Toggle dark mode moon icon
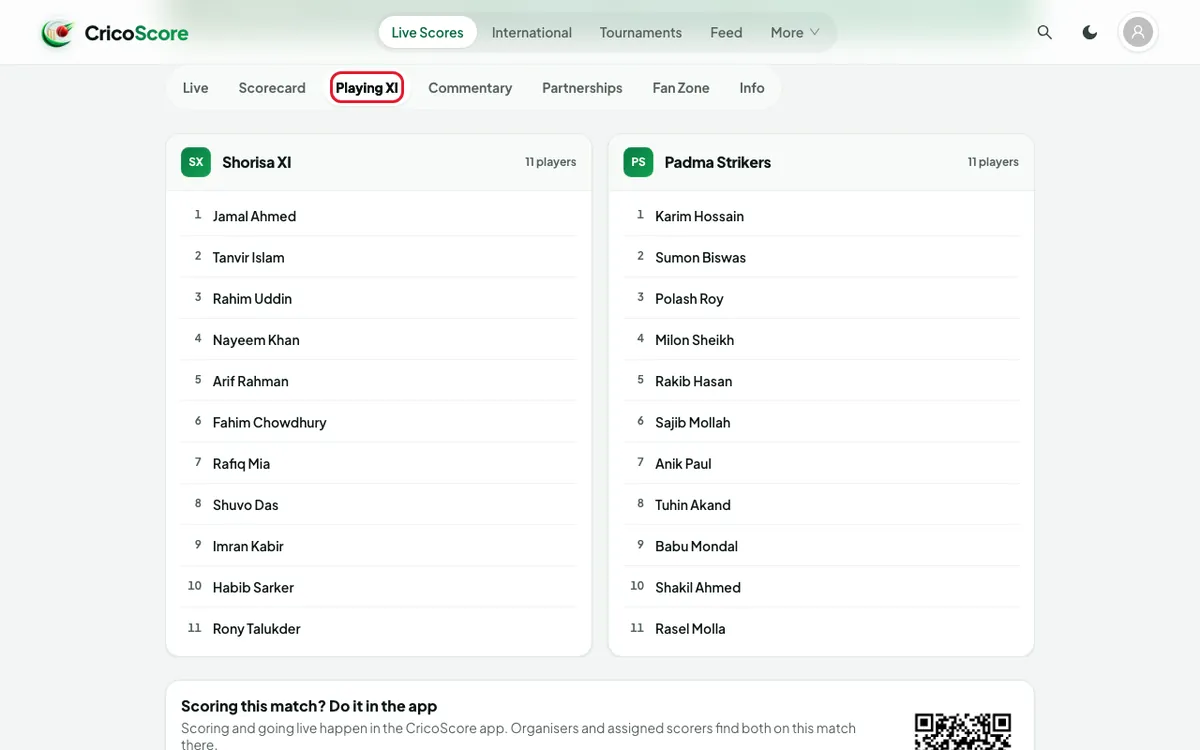 (x=1090, y=33)
